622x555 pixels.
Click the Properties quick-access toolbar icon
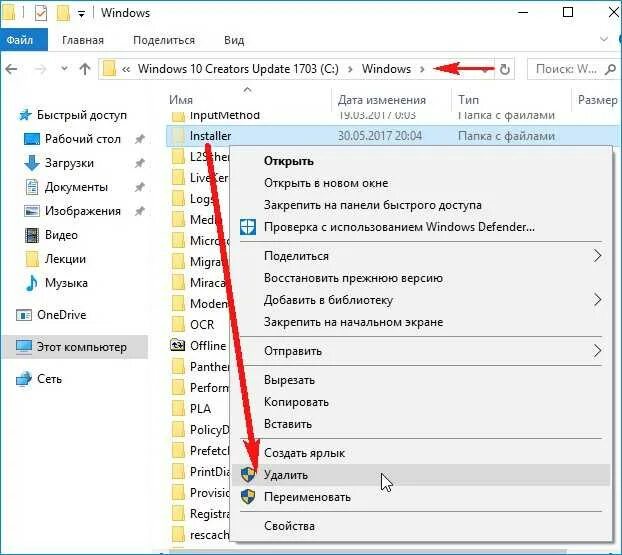(40, 13)
